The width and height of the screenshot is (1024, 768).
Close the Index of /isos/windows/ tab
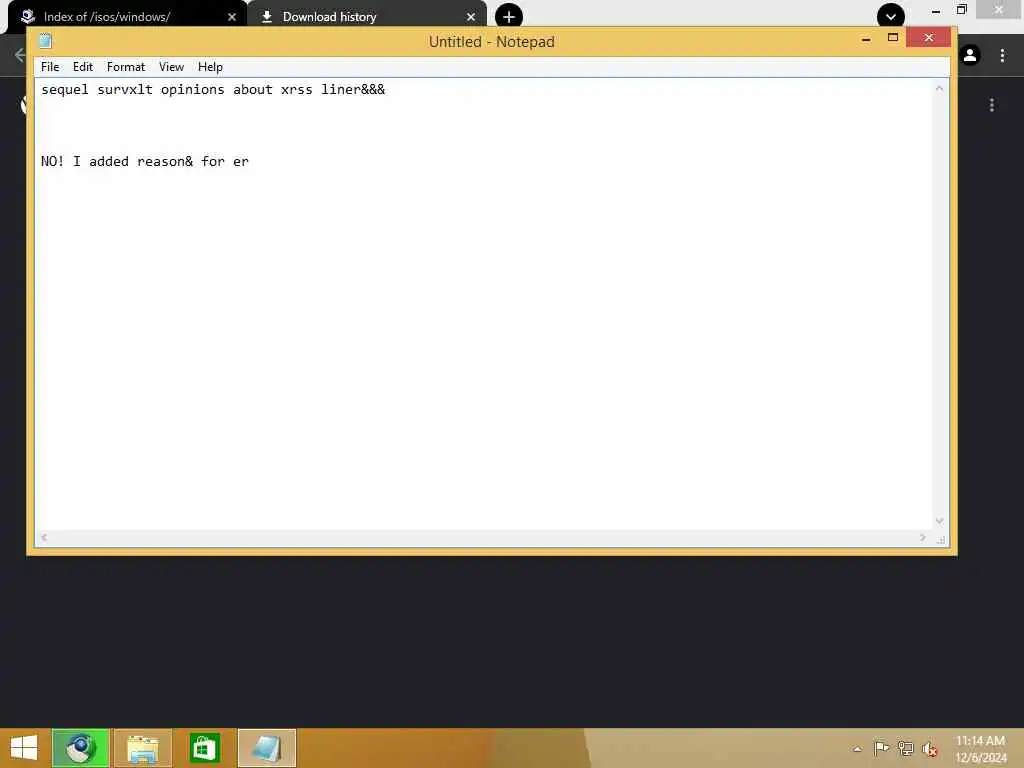click(232, 17)
